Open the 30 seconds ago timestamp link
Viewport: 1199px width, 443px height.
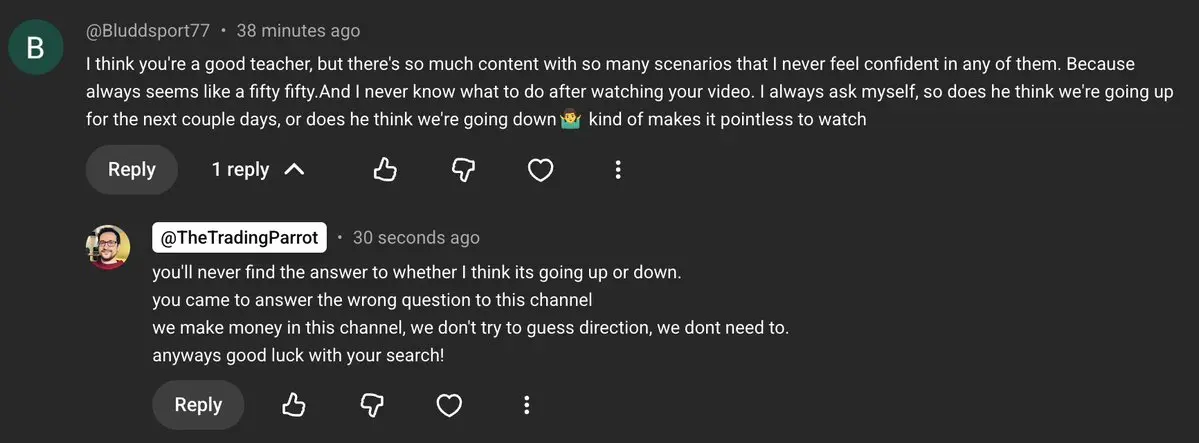(x=416, y=238)
